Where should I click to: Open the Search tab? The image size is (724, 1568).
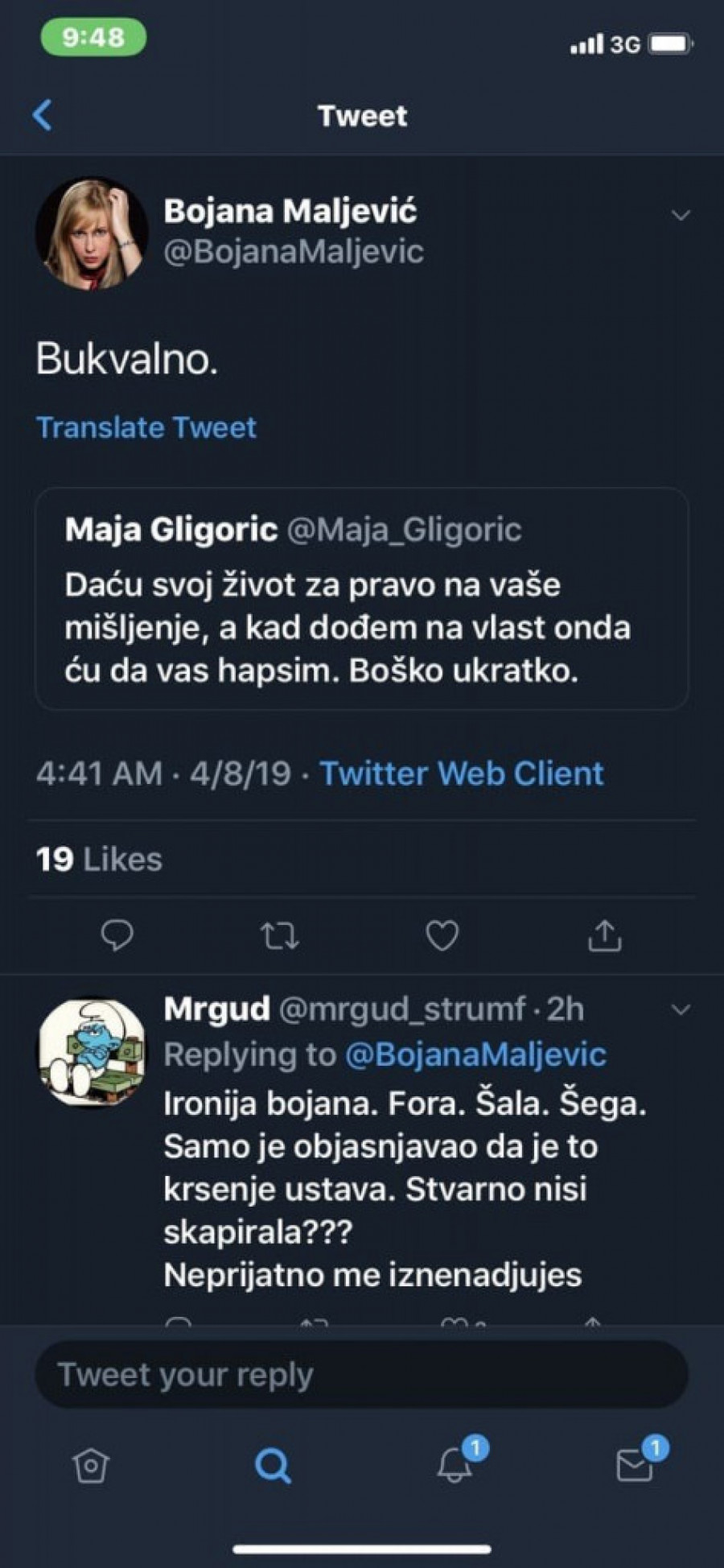click(x=273, y=1466)
